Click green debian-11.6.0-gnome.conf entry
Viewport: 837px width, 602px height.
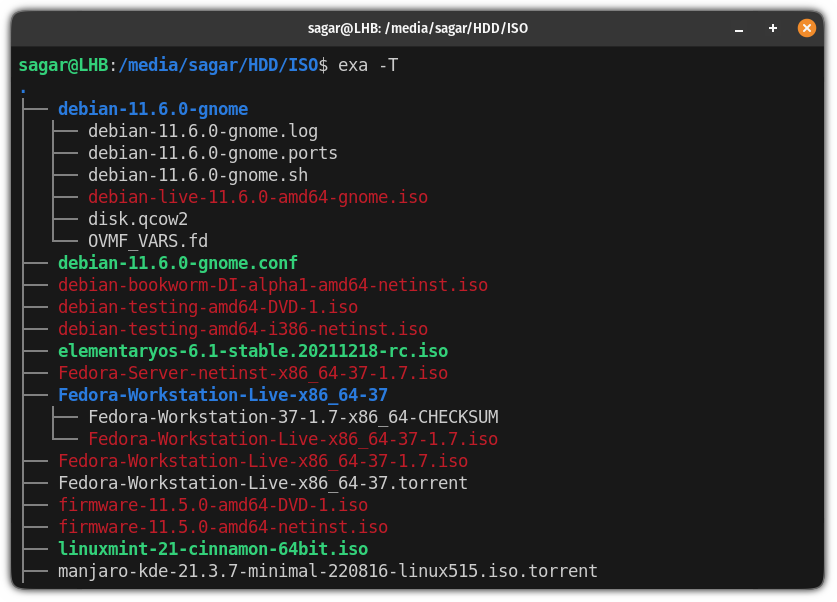click(178, 263)
